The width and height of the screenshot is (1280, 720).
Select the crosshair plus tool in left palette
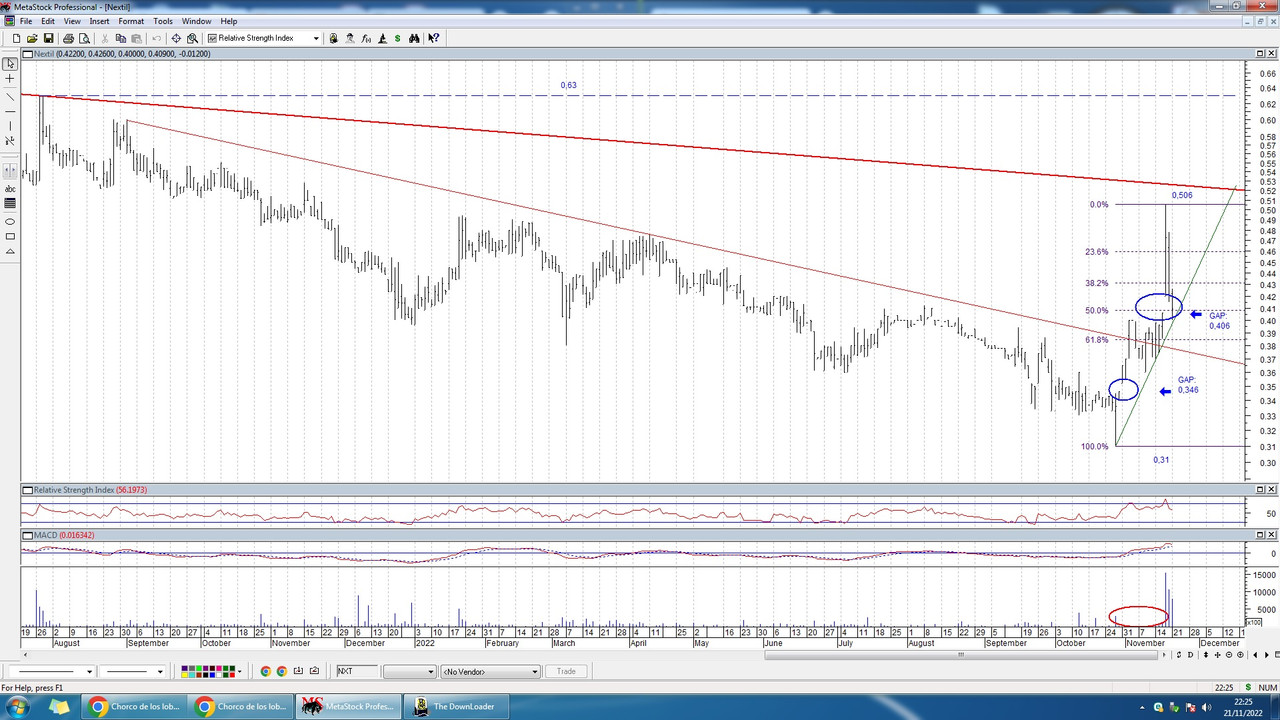(10, 79)
